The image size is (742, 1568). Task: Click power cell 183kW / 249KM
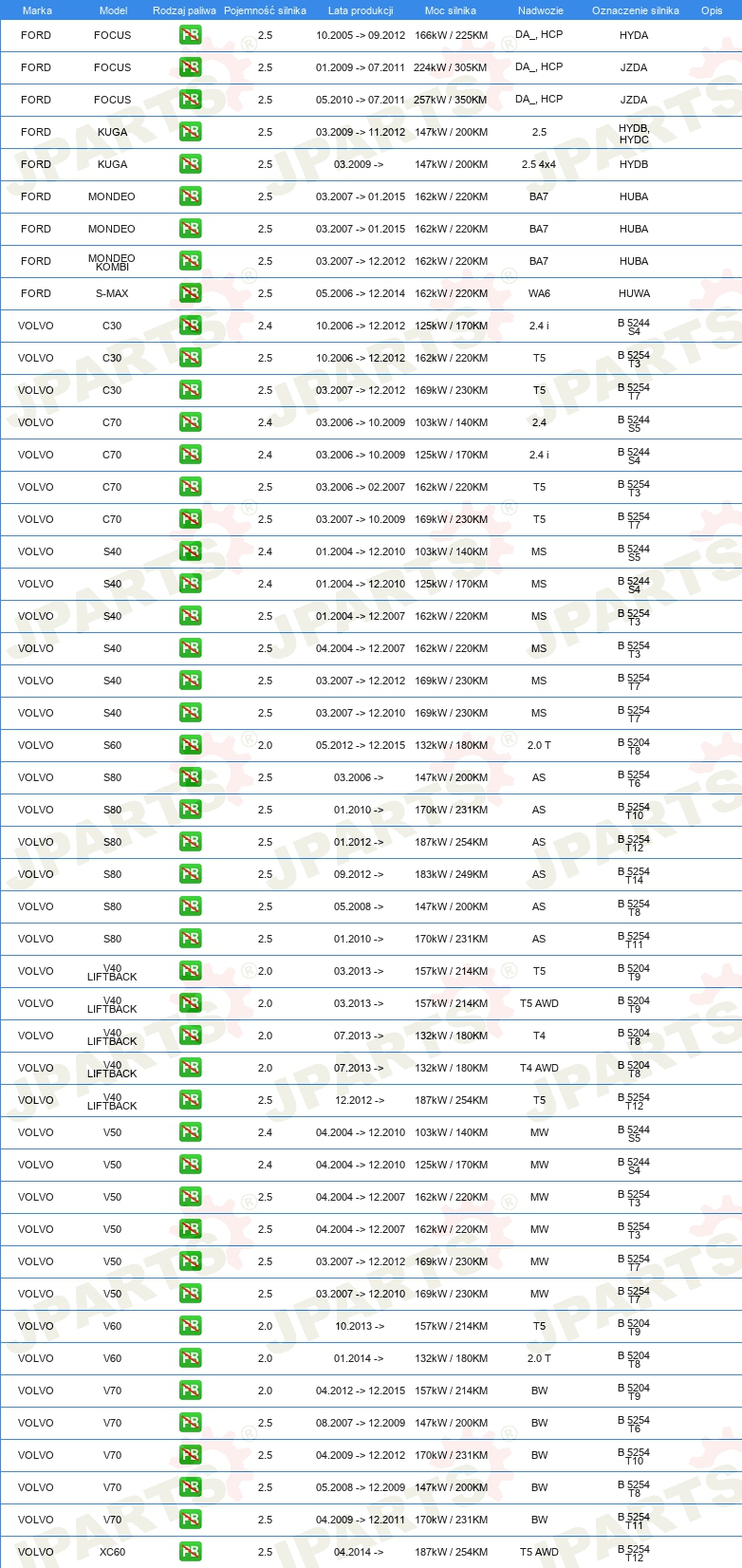click(451, 874)
